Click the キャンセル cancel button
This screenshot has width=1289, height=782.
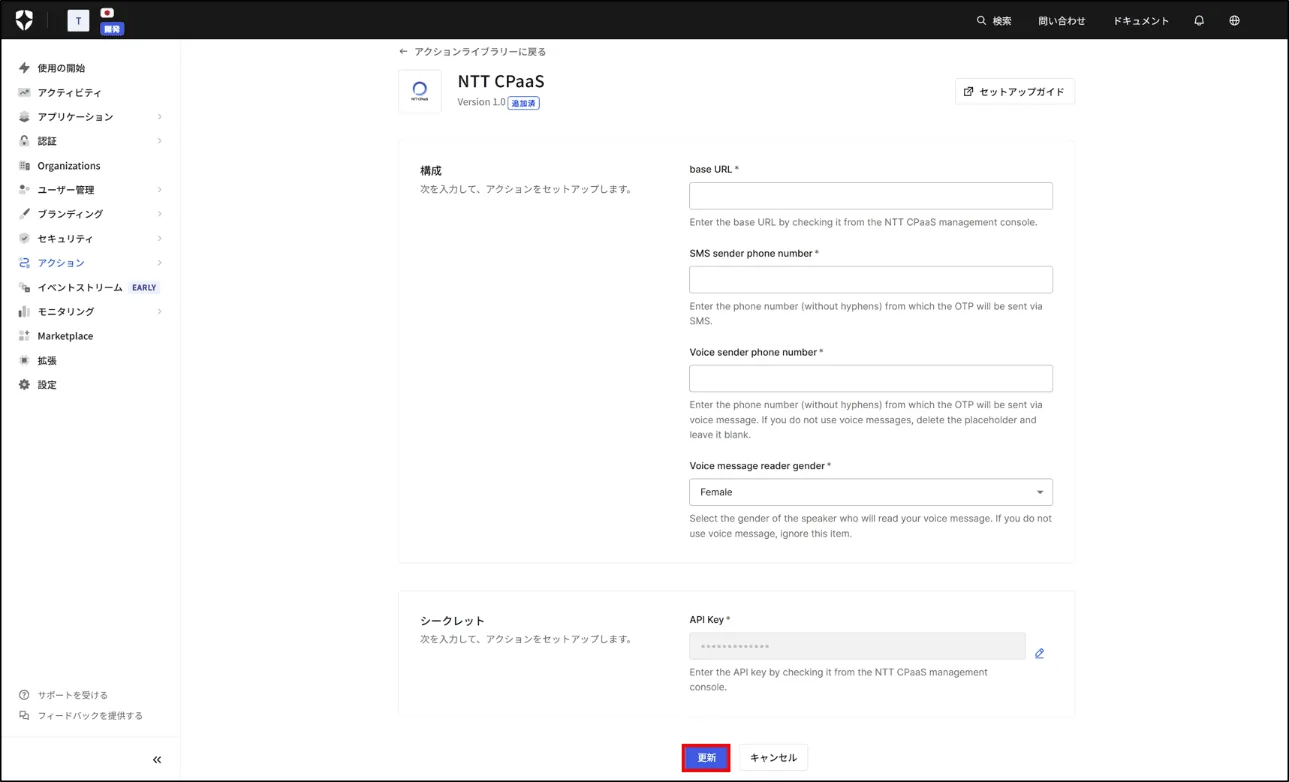click(773, 758)
